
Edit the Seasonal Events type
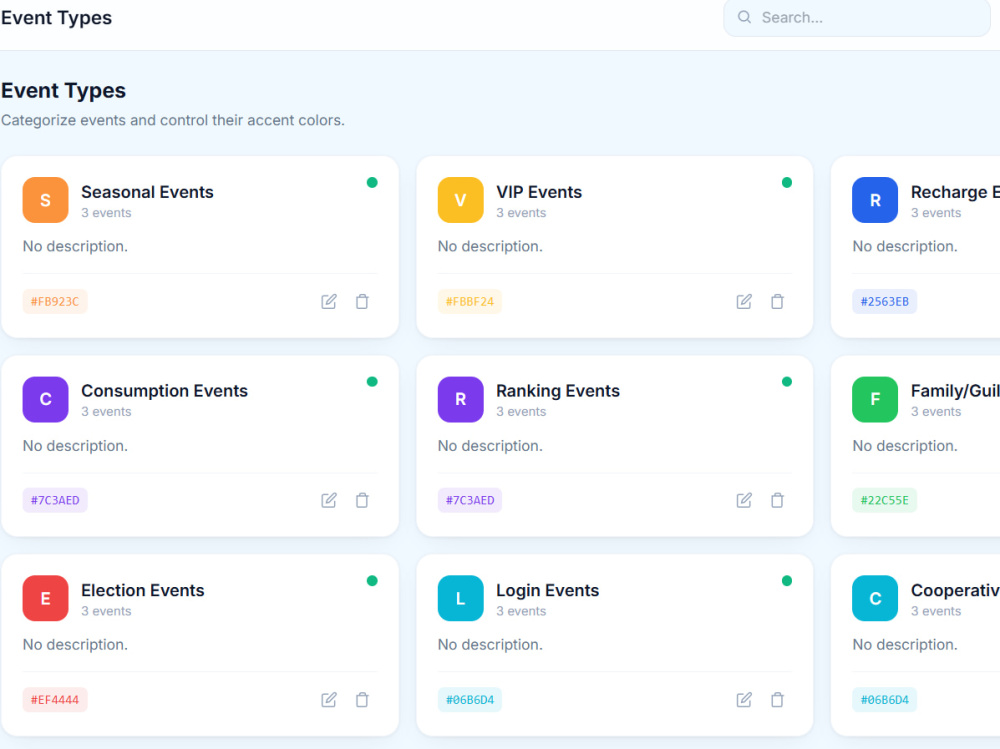[328, 301]
